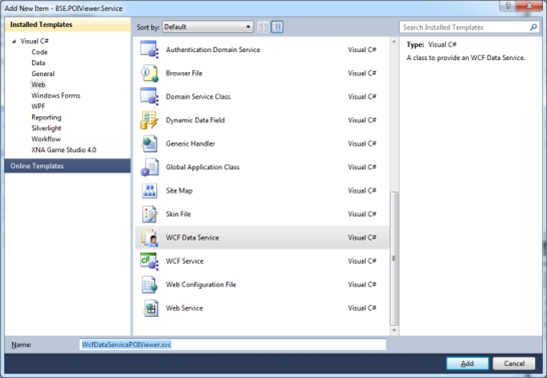The width and height of the screenshot is (547, 378).
Task: Select the 'Site Map' label
Action: (179, 191)
